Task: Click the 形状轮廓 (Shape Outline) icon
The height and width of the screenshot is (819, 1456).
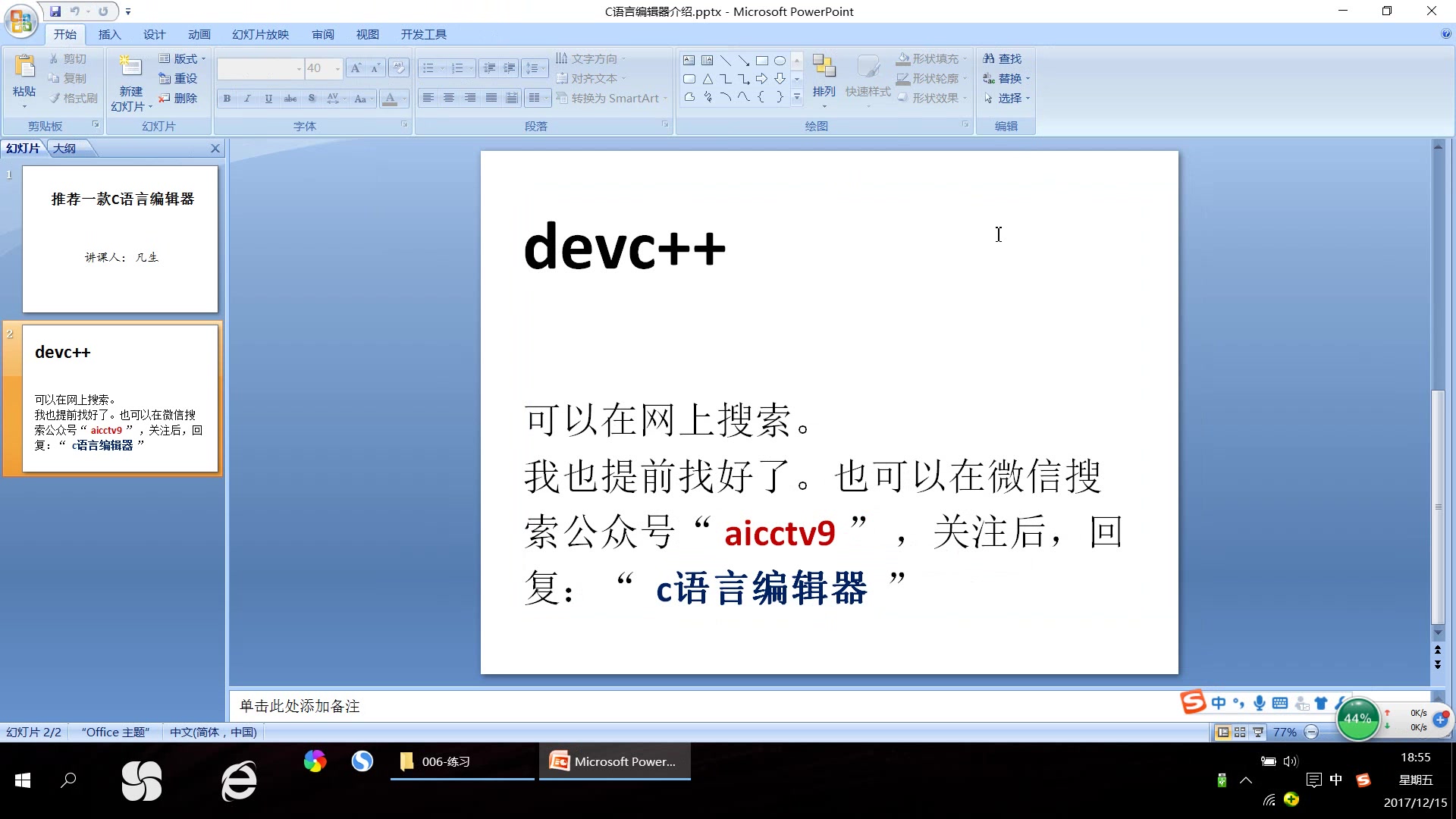Action: click(903, 78)
